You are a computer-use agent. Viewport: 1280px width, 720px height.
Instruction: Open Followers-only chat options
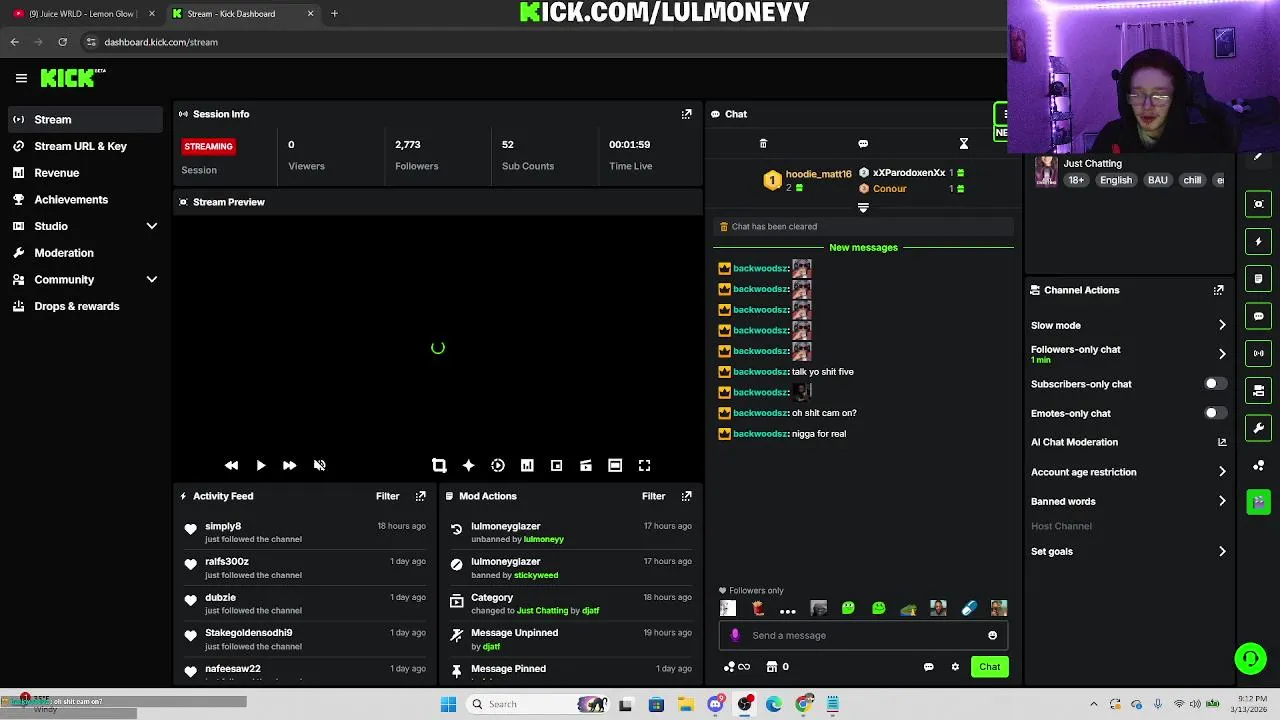pyautogui.click(x=1128, y=354)
